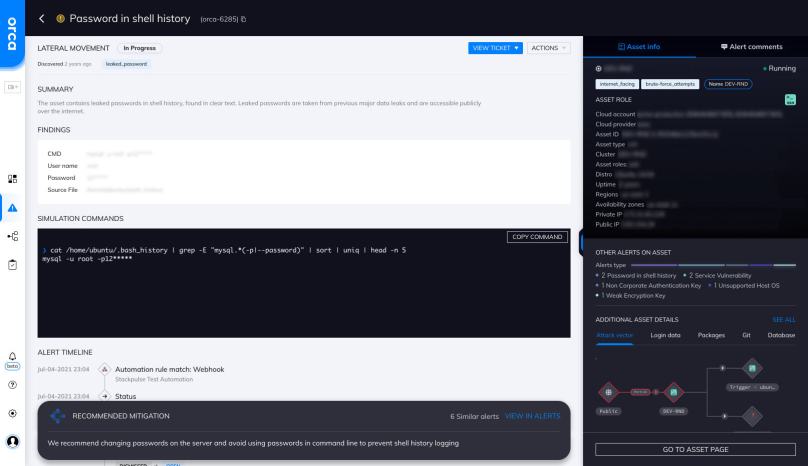808x466 pixels.
Task: Click SEE ALL for additional asset details
Action: point(783,319)
